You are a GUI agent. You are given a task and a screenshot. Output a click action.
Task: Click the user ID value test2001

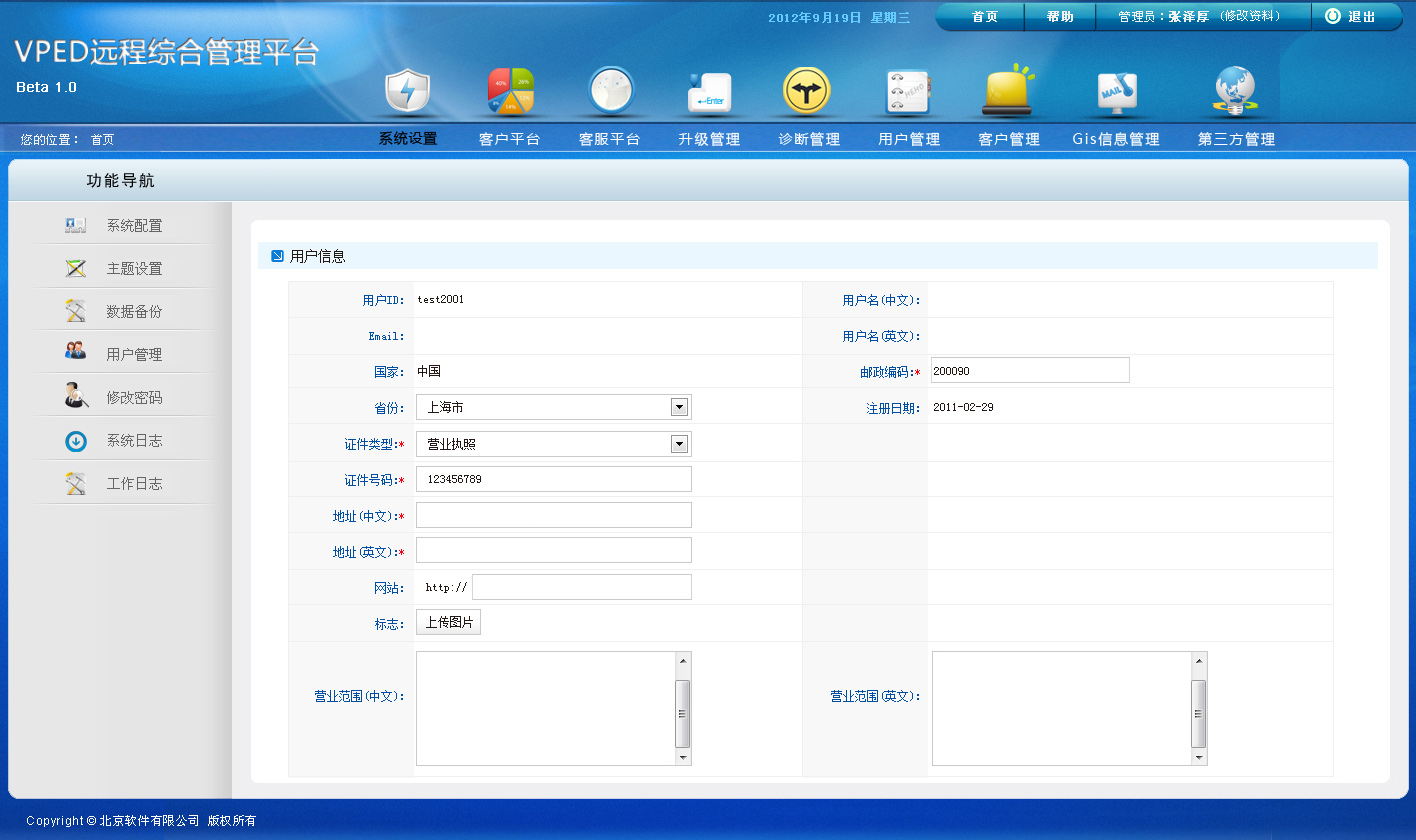point(441,299)
